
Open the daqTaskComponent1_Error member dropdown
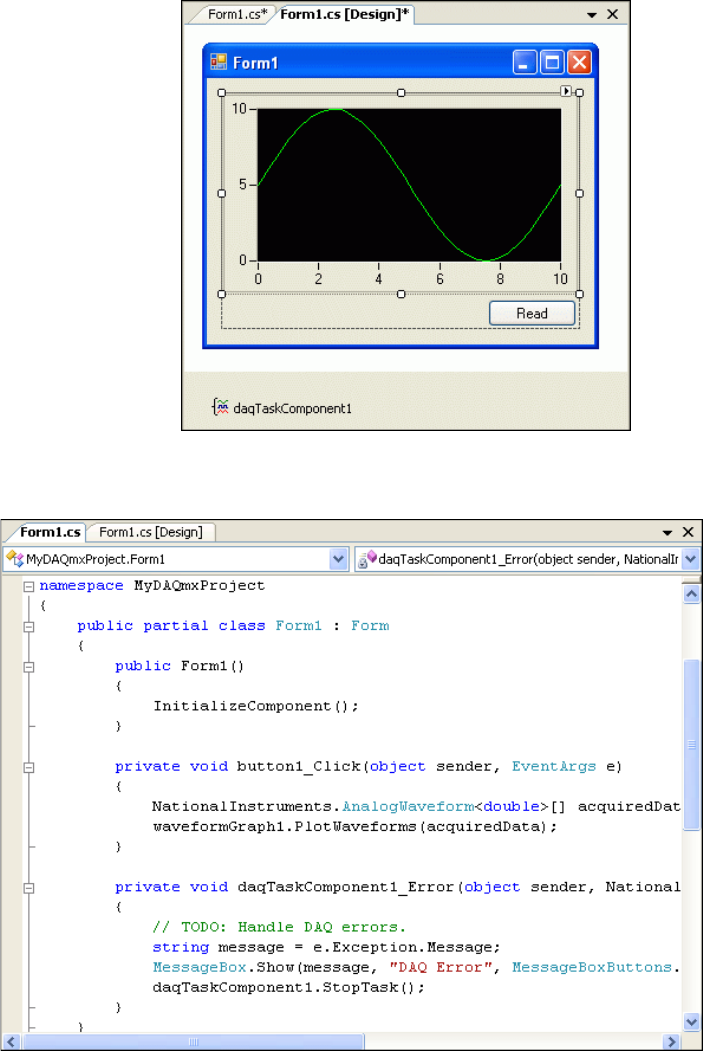click(x=691, y=559)
